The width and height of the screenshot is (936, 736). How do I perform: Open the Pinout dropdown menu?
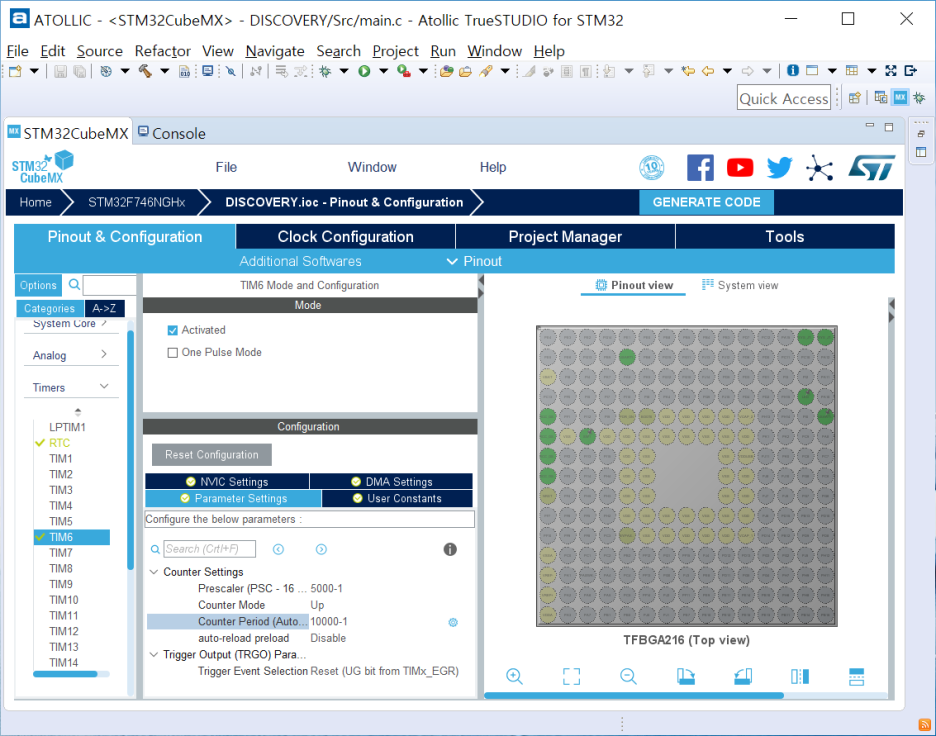475,261
